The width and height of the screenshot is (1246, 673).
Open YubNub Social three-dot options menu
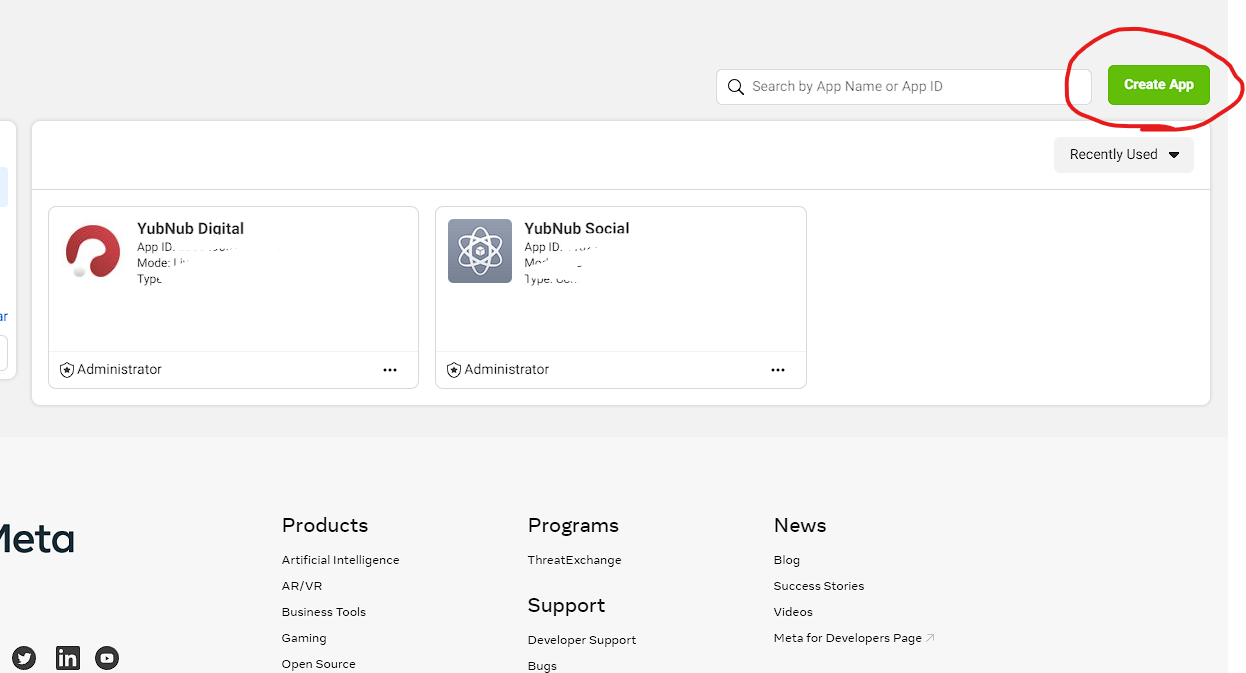click(x=778, y=370)
